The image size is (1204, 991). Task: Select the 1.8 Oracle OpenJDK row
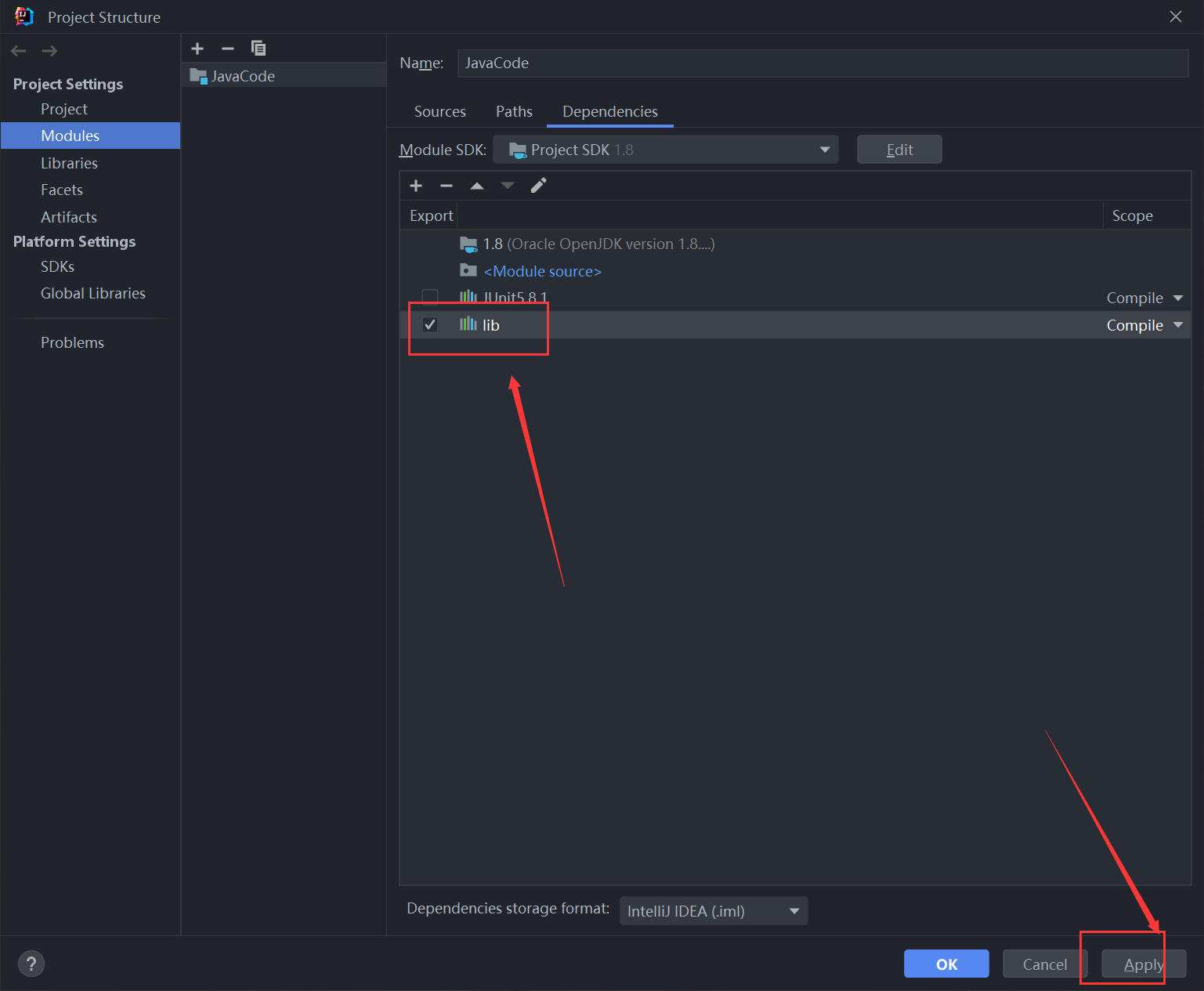795,244
